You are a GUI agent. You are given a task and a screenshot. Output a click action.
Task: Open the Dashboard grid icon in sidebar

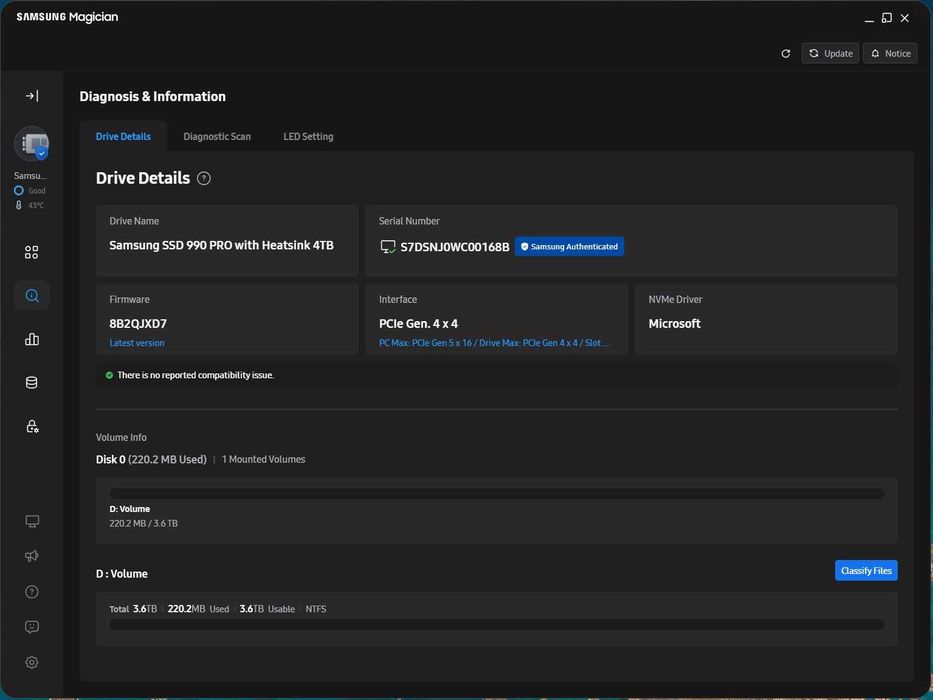pyautogui.click(x=32, y=252)
